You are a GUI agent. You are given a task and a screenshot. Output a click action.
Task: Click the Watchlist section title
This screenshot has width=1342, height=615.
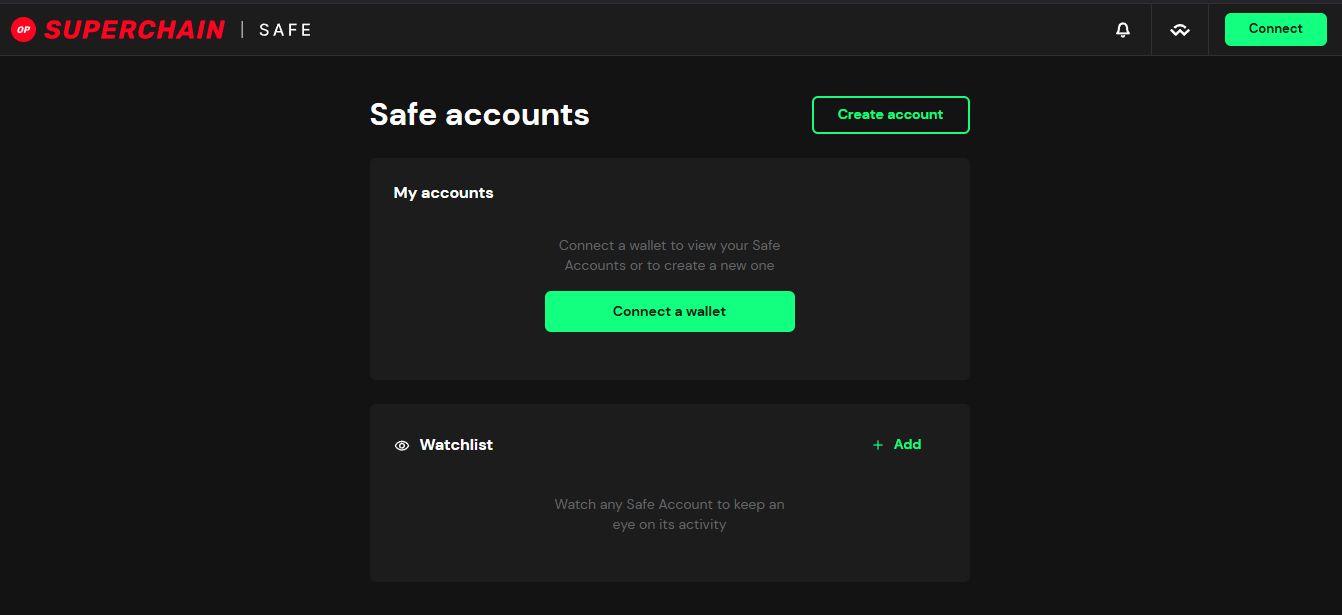456,445
